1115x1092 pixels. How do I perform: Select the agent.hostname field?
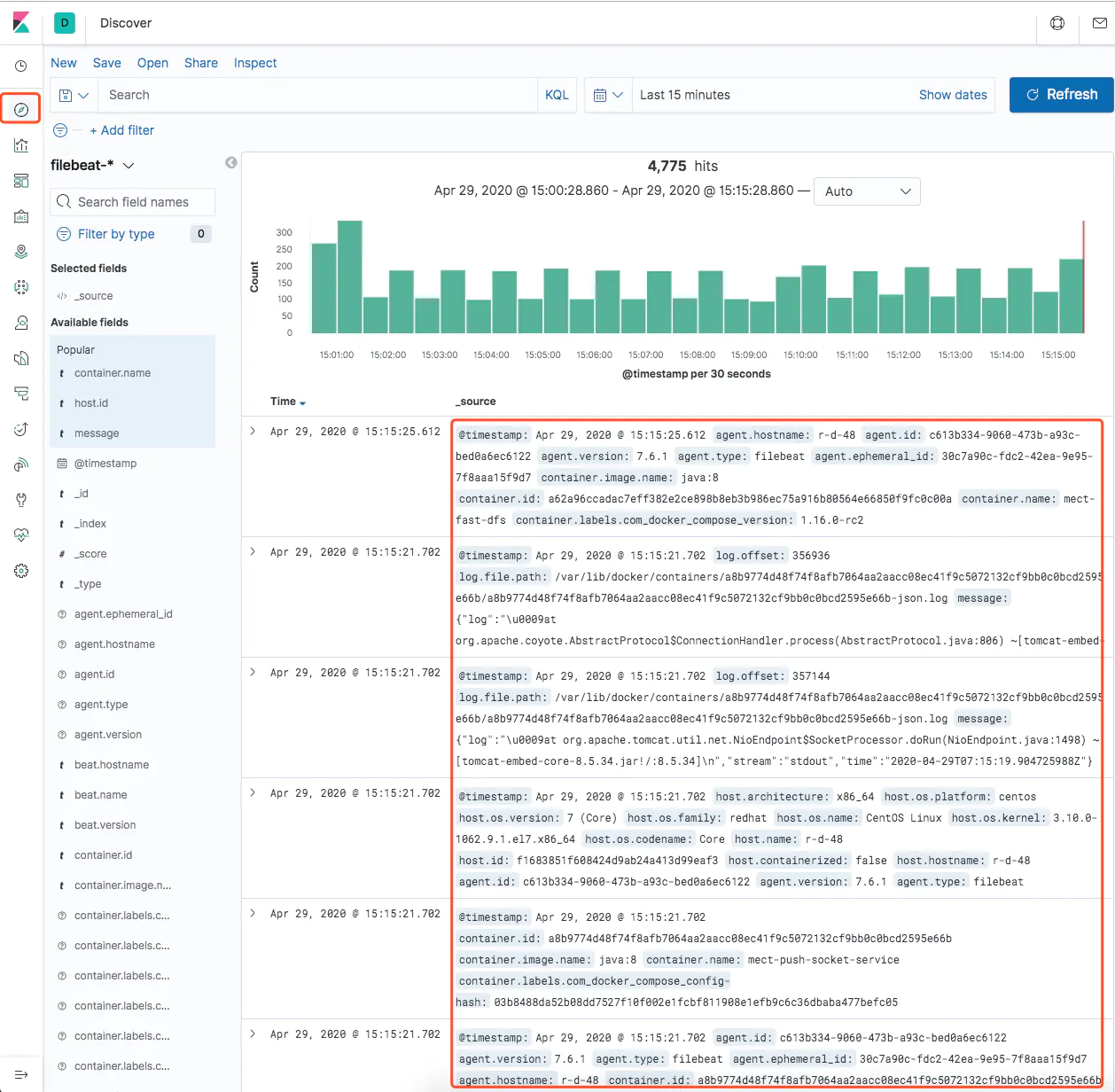click(x=114, y=644)
